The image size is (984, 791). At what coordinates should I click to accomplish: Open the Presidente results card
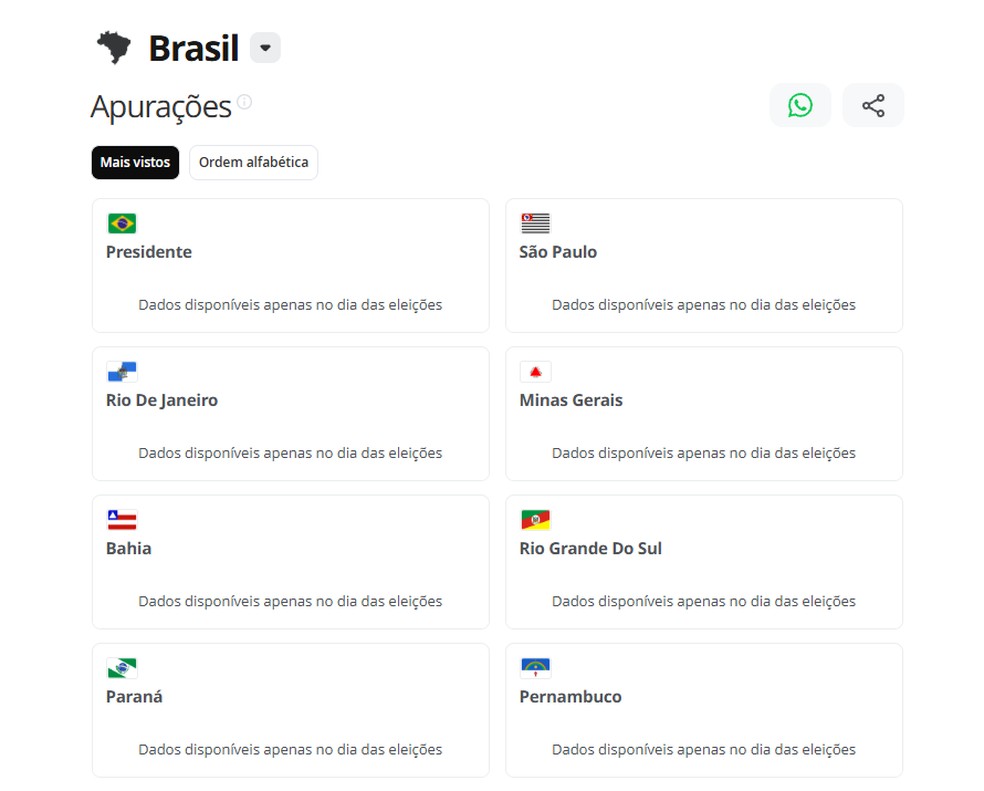pyautogui.click(x=291, y=266)
